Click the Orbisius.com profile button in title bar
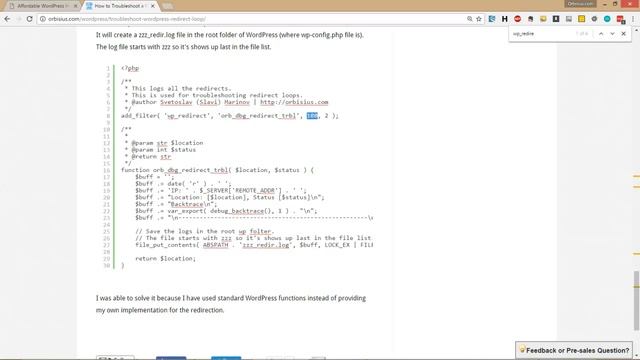The width and height of the screenshot is (640, 360). click(x=581, y=4)
